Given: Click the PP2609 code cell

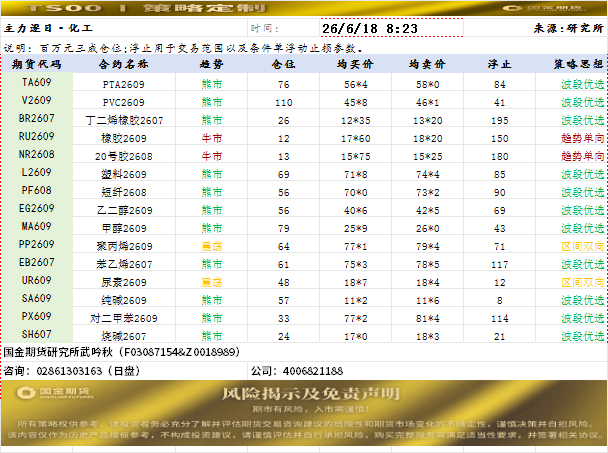Looking at the screenshot, I should click(x=37, y=244).
